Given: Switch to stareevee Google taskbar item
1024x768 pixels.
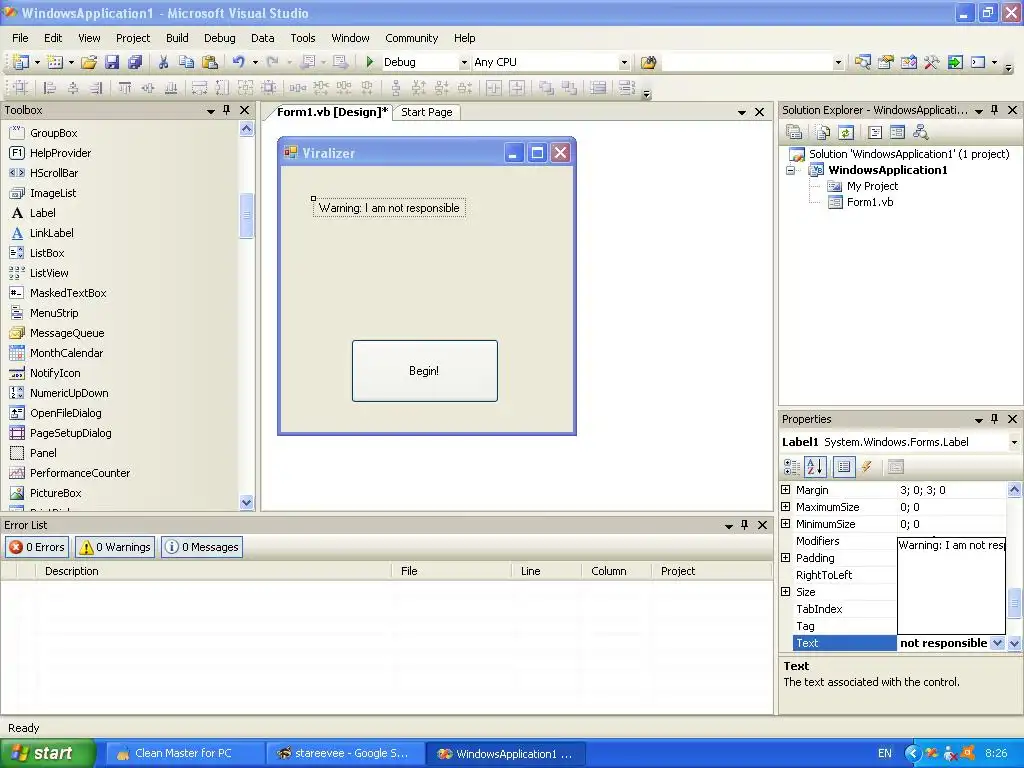Looking at the screenshot, I should pyautogui.click(x=346, y=753).
